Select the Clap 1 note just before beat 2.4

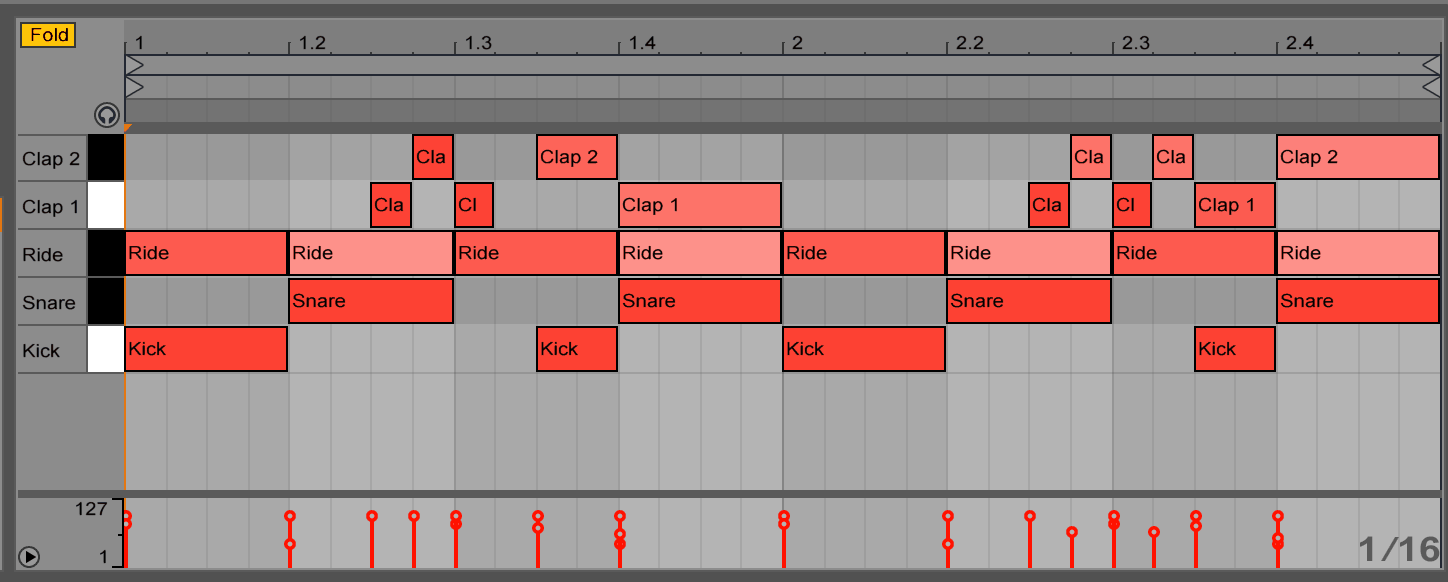point(1235,205)
